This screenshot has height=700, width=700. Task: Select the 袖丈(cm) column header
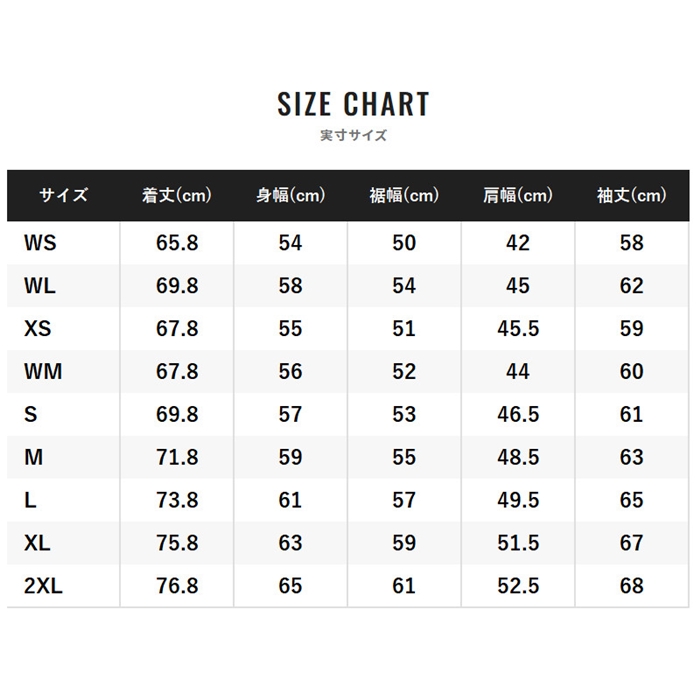[631, 196]
